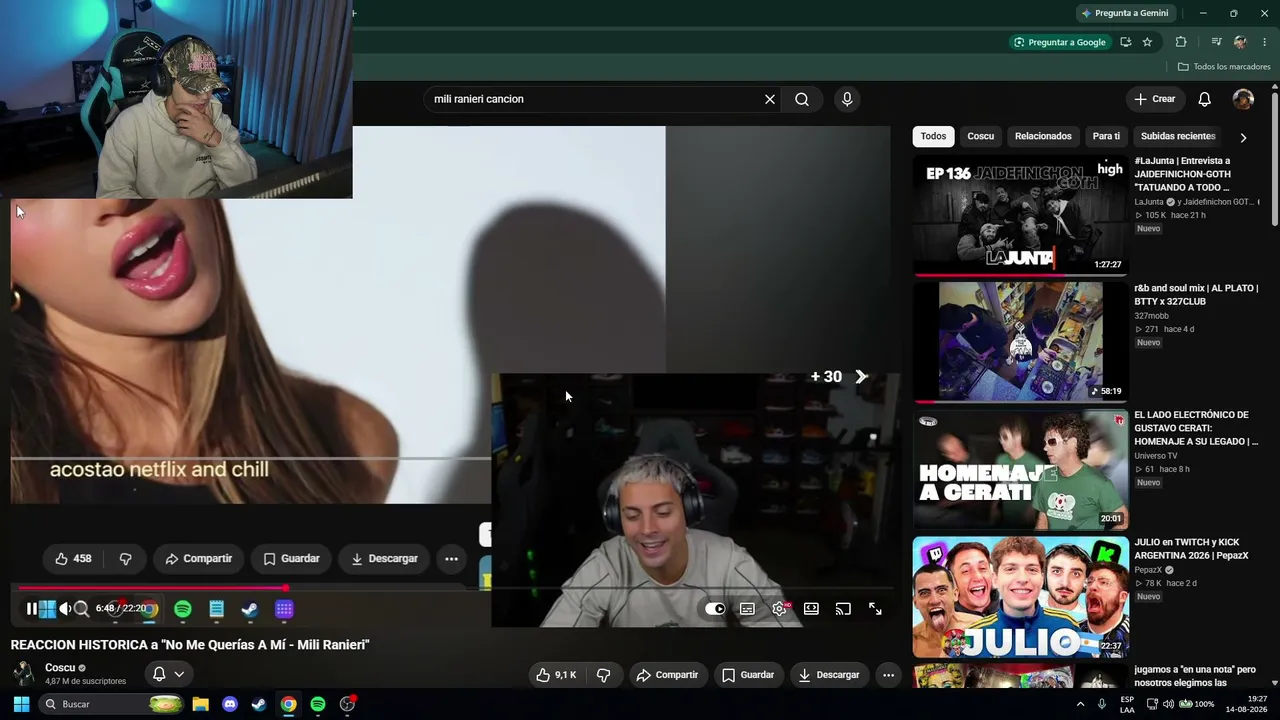Open the subscription notification bell dropdown
The width and height of the screenshot is (1280, 720).
[168, 674]
